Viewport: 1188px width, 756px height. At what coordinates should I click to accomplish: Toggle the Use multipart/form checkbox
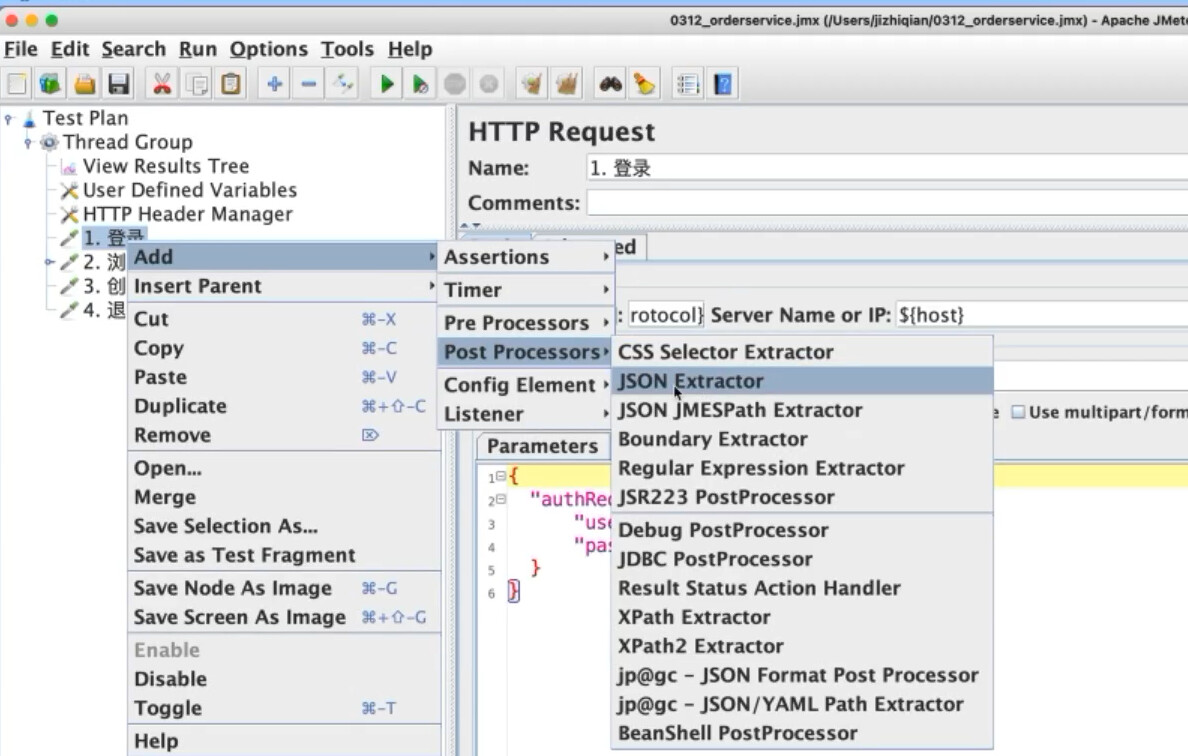coord(1018,412)
